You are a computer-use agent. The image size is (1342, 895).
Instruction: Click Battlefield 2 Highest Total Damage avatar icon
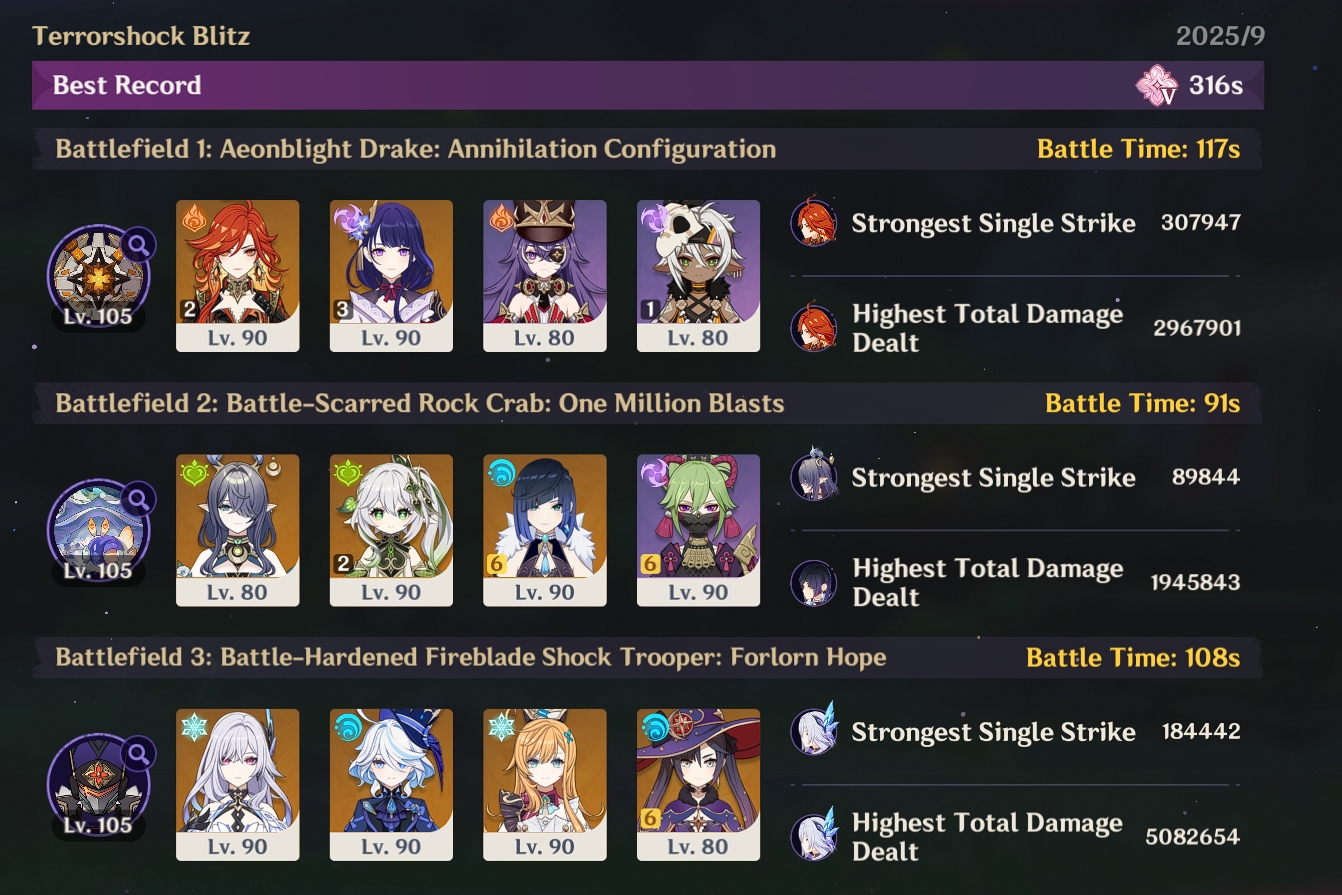tap(814, 583)
